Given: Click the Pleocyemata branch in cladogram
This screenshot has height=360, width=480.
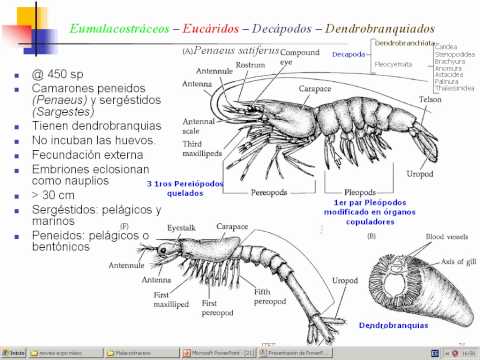Looking at the screenshot, I should coord(393,64).
